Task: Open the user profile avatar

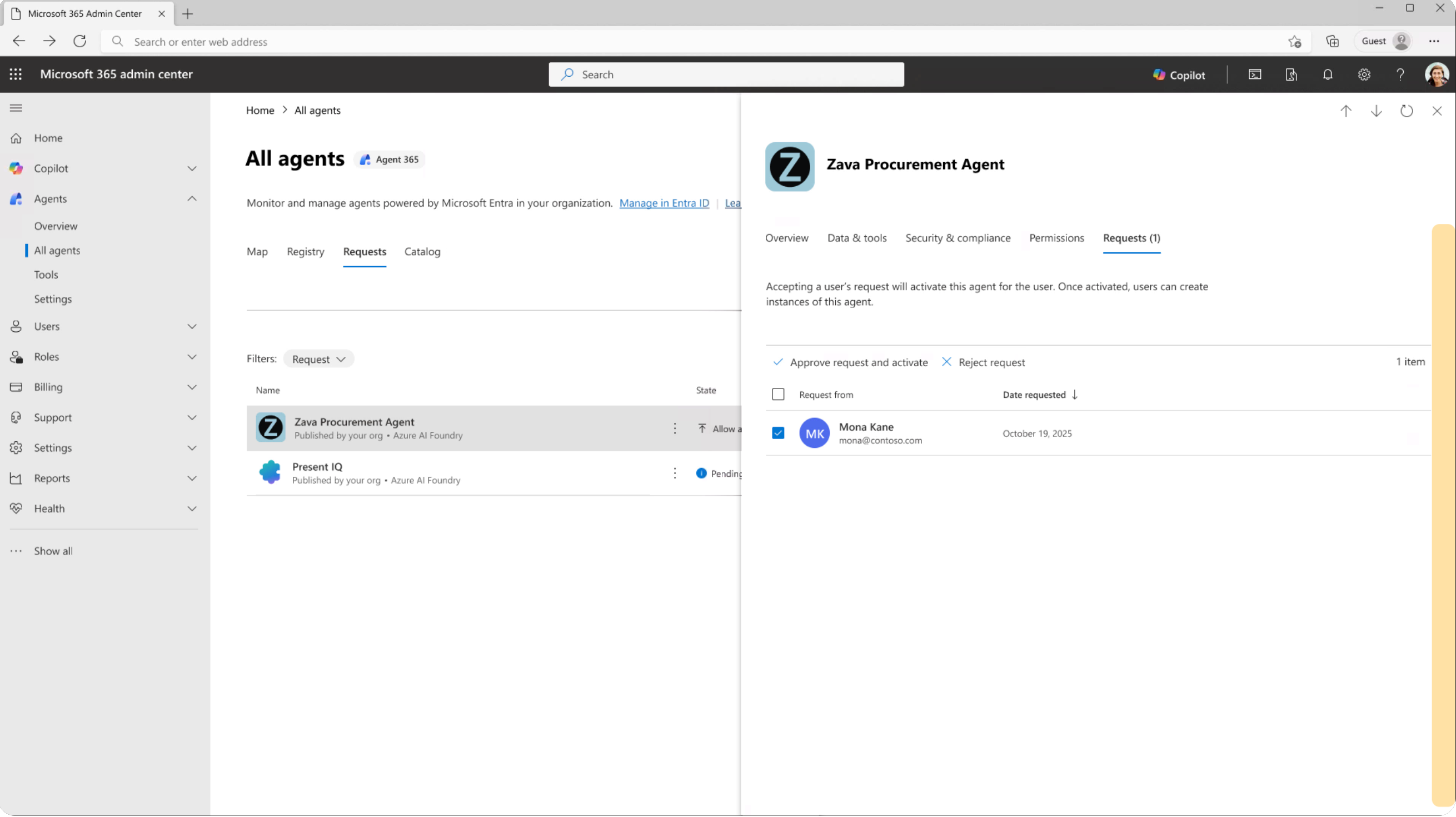Action: [1436, 74]
